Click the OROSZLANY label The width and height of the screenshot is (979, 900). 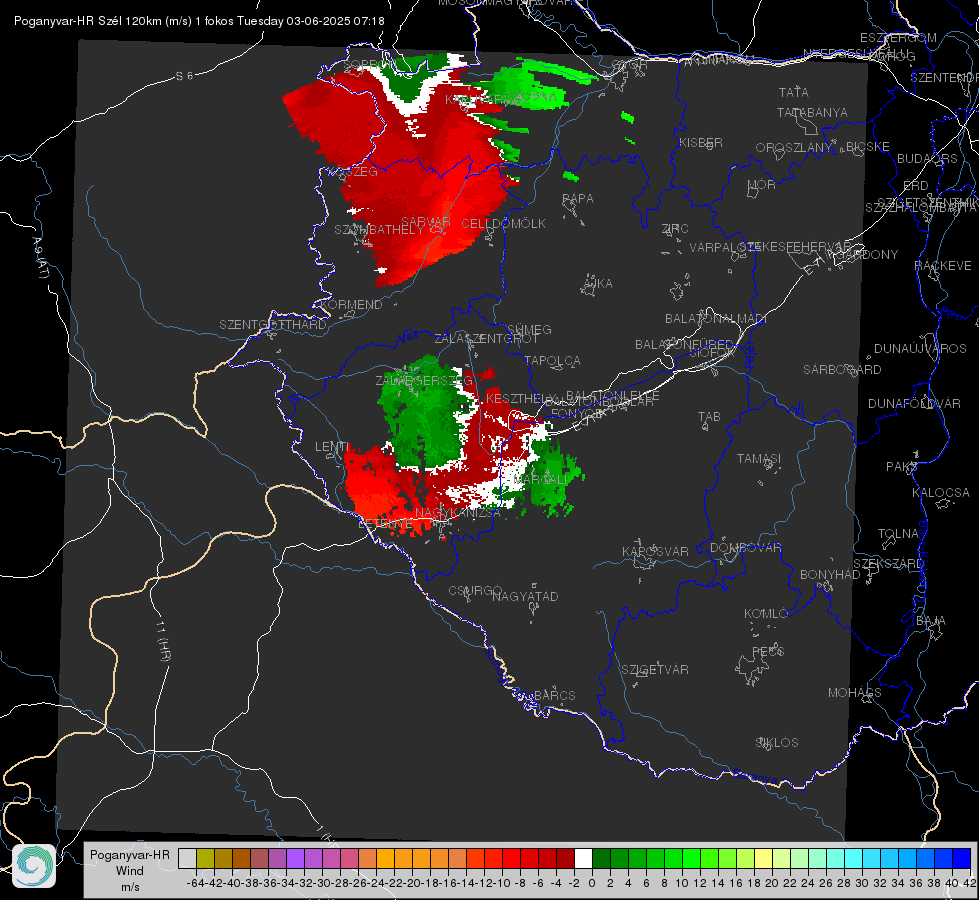pyautogui.click(x=794, y=147)
